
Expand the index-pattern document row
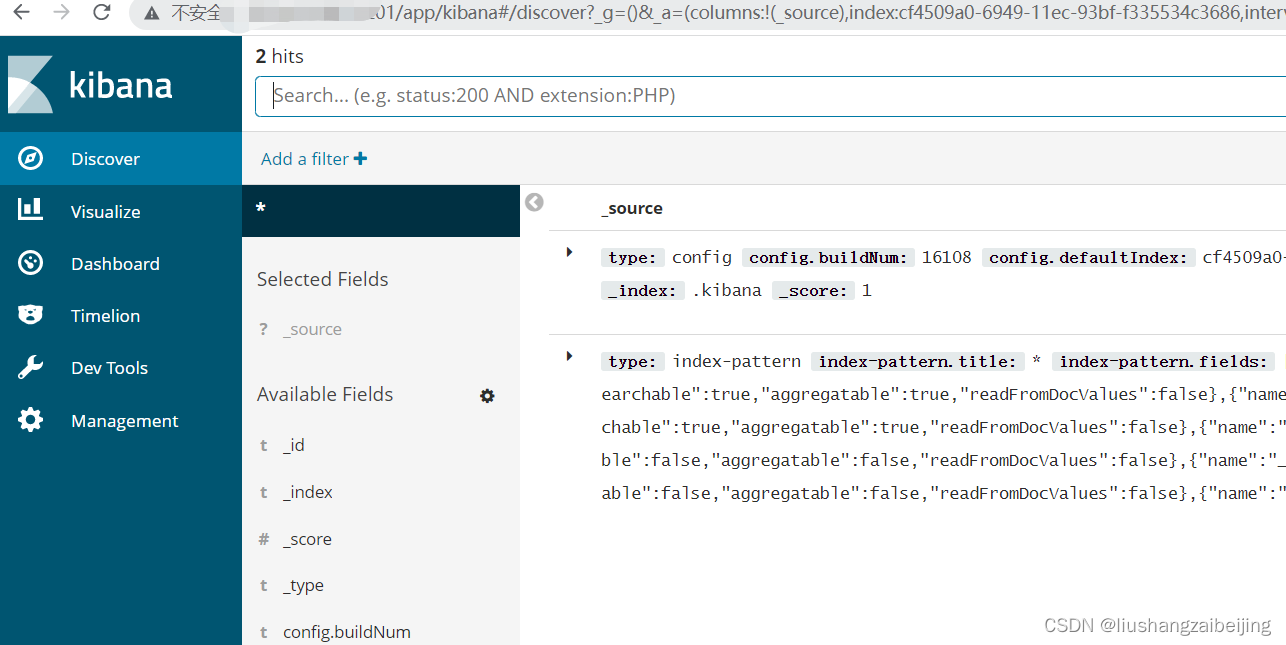569,356
